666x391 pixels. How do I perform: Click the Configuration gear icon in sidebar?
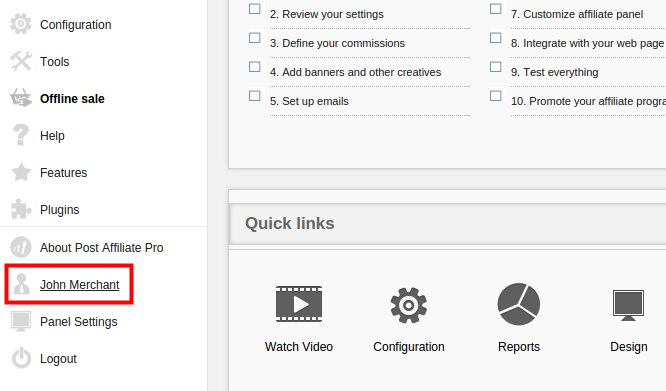click(21, 24)
